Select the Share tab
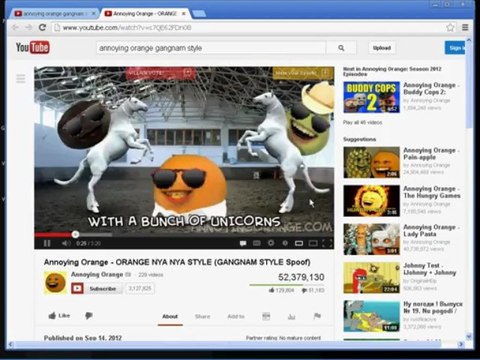Image resolution: width=480 pixels, height=360 pixels. click(x=203, y=316)
